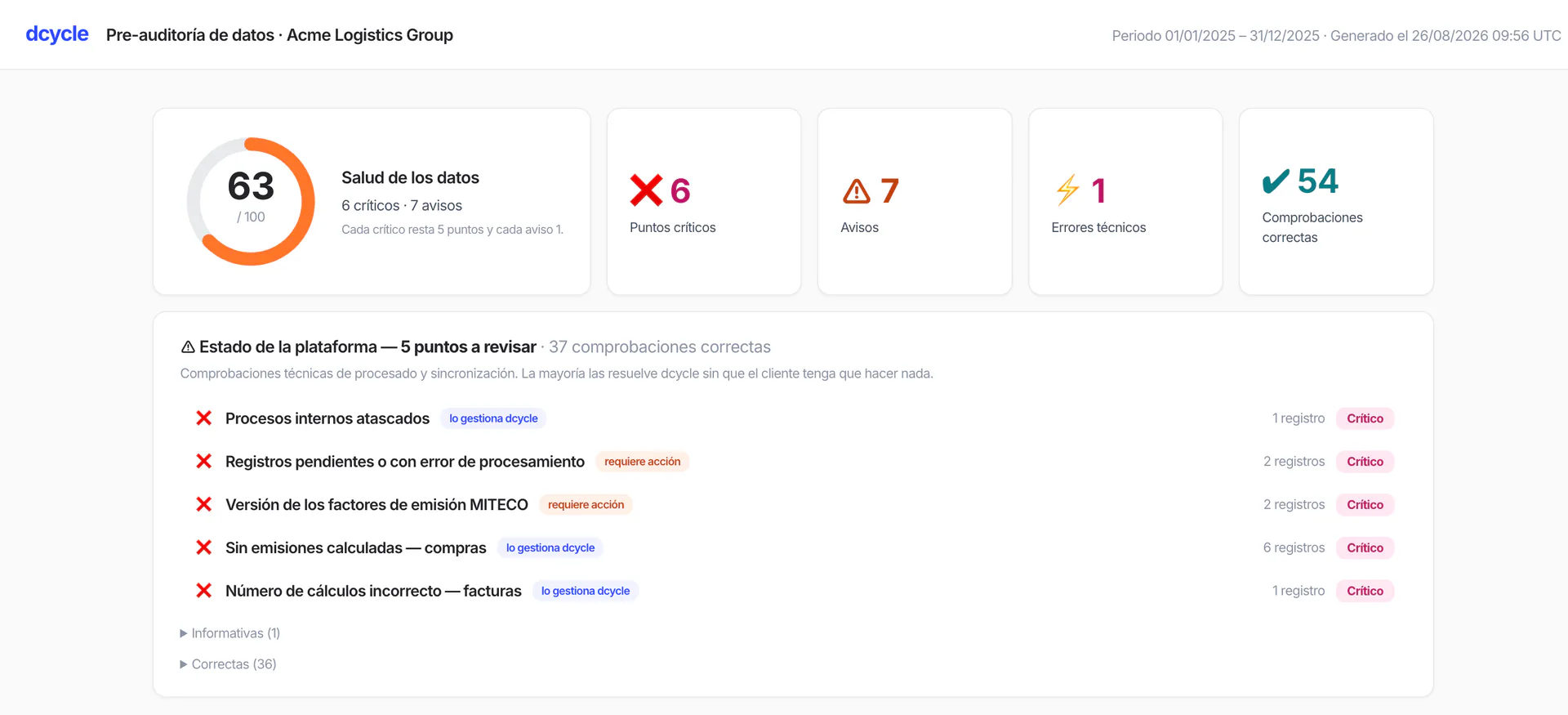Open Registros pendientes o con error de procesamiento
This screenshot has width=1568, height=715.
click(x=793, y=462)
